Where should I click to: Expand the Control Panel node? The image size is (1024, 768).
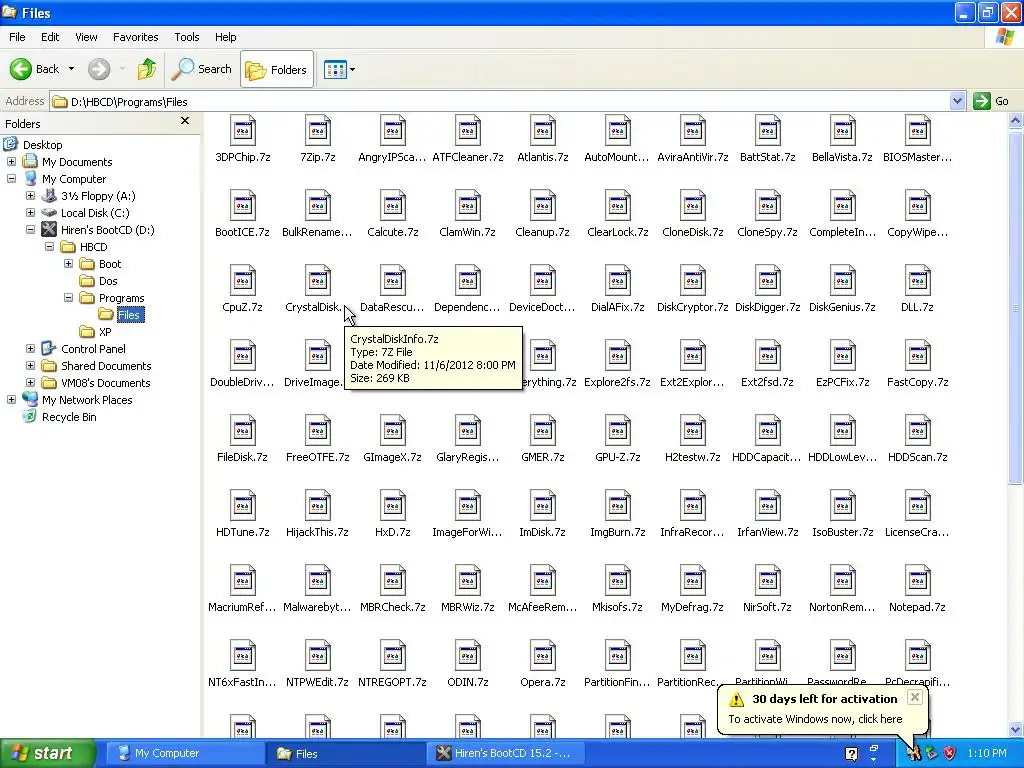[x=30, y=348]
